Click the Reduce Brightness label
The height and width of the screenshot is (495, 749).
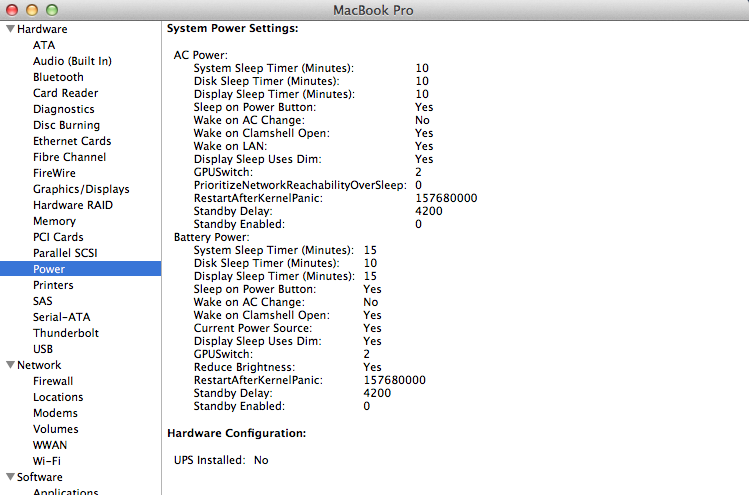click(244, 367)
